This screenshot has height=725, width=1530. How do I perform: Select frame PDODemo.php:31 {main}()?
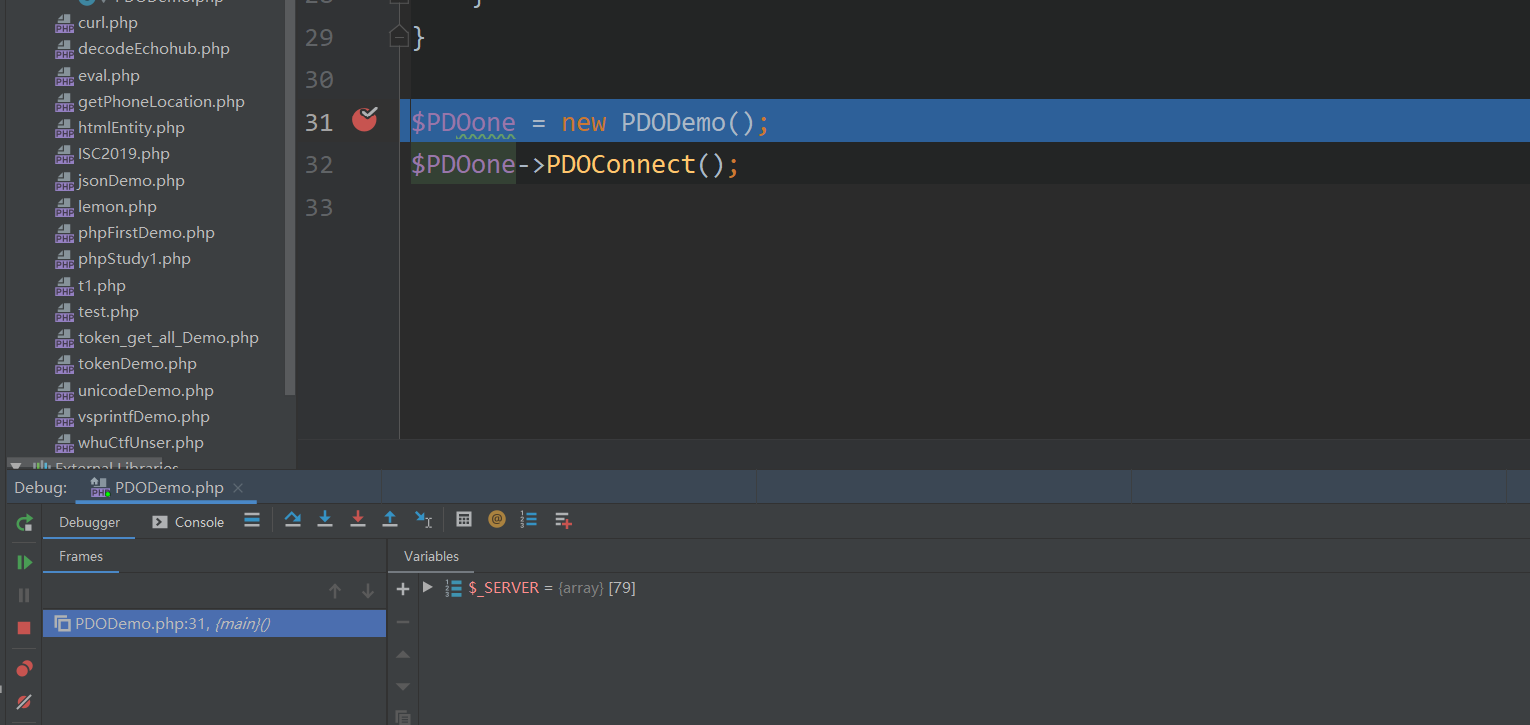pyautogui.click(x=214, y=624)
